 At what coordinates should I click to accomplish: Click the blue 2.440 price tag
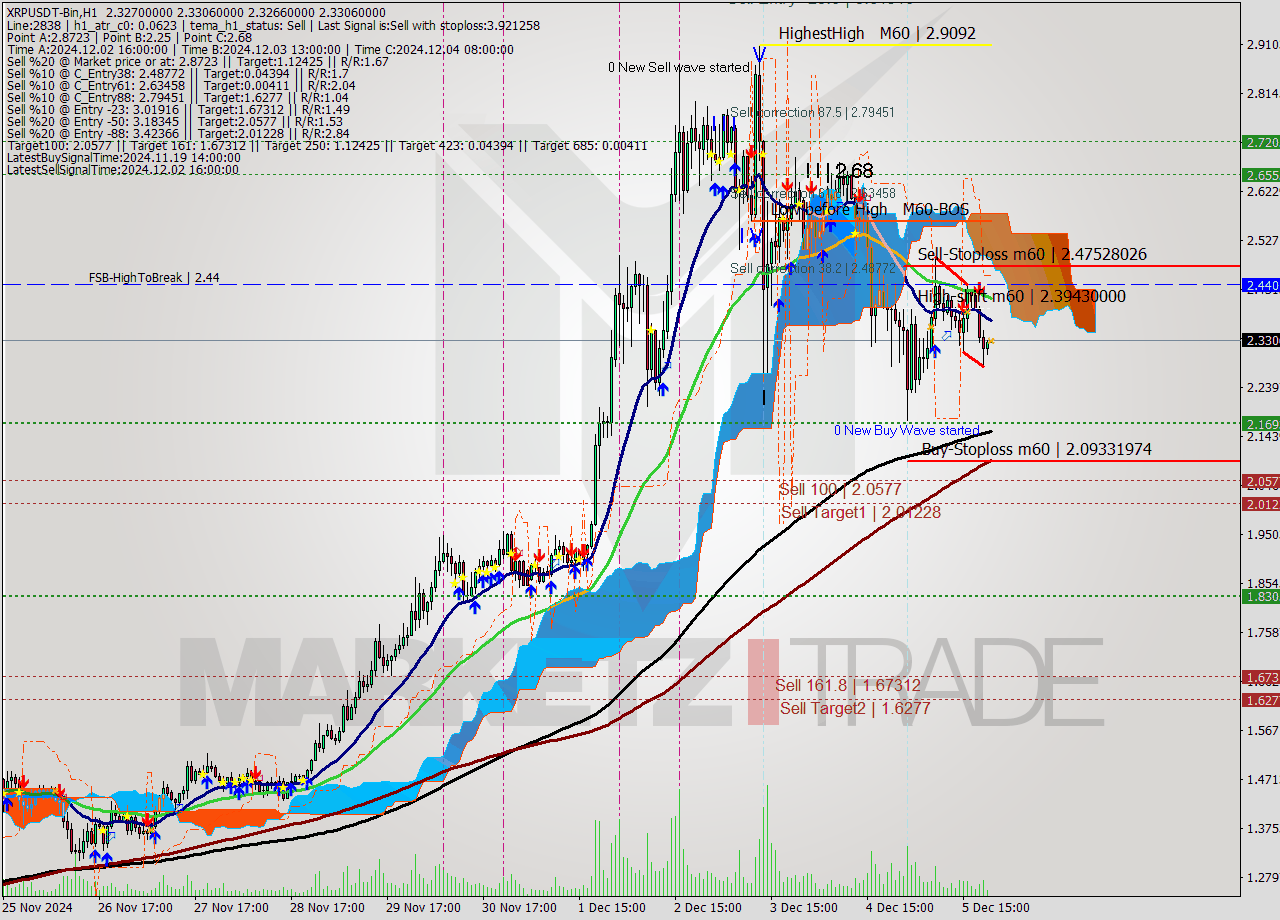(x=1260, y=285)
